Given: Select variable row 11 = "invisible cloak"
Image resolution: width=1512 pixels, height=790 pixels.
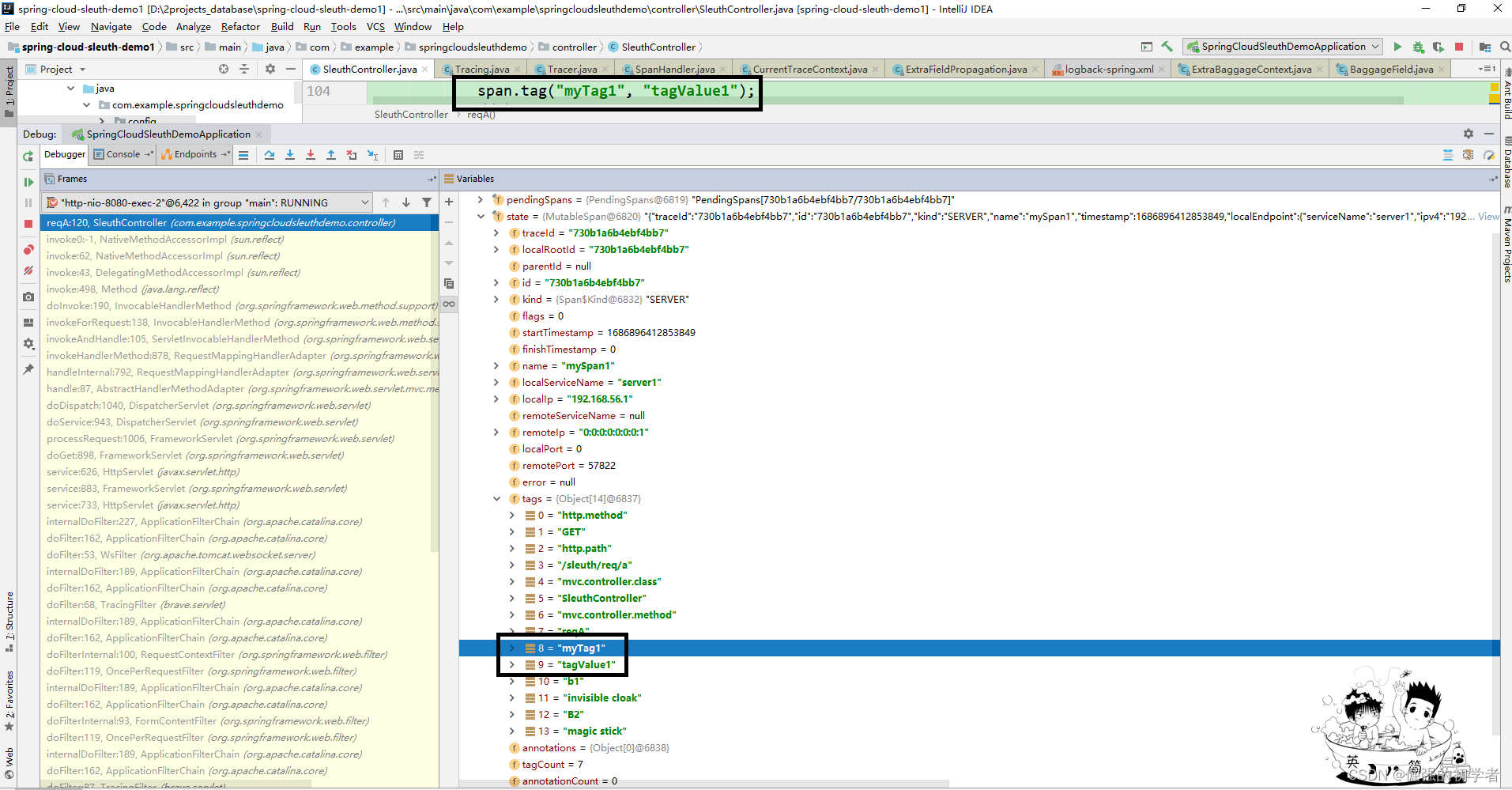Looking at the screenshot, I should coord(979,698).
